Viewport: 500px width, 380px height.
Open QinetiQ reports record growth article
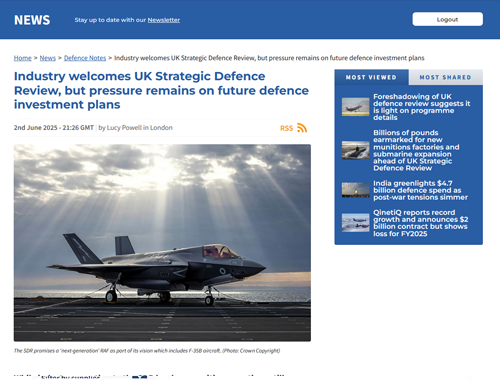[421, 223]
